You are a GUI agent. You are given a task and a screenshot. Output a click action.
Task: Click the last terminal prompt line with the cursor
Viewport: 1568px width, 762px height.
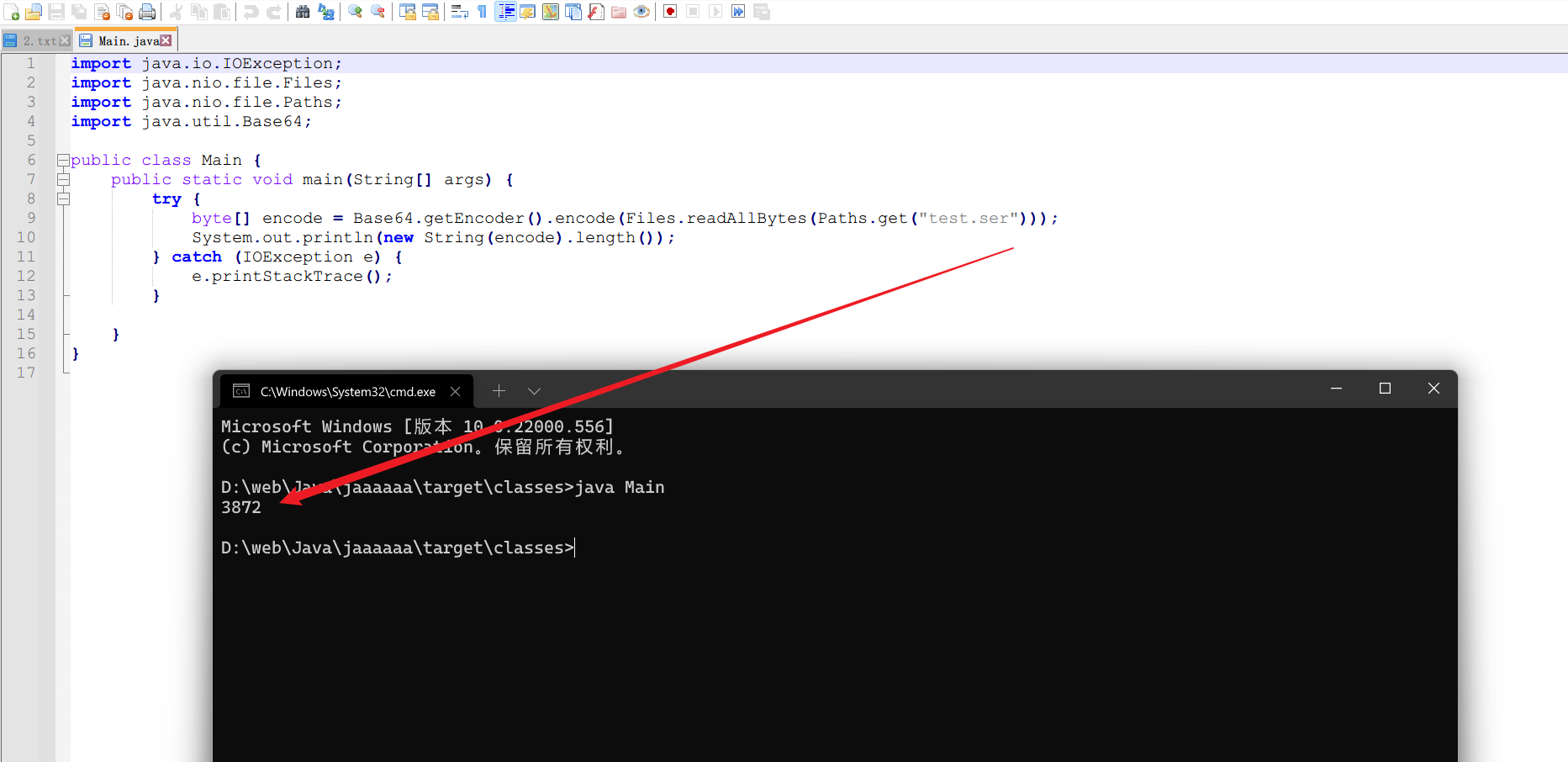[398, 548]
